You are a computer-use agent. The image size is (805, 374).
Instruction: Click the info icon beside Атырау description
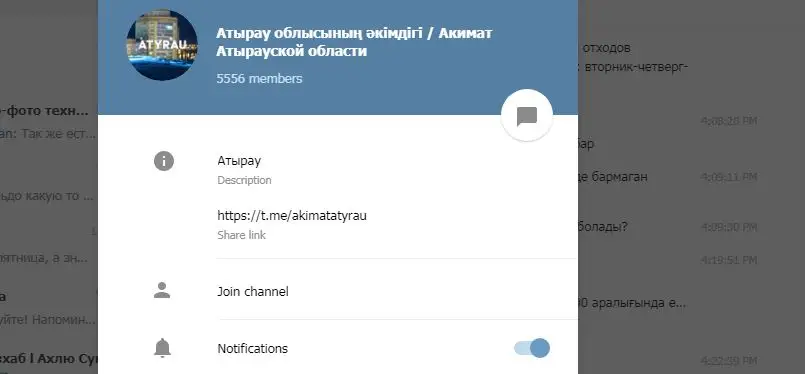coord(164,161)
